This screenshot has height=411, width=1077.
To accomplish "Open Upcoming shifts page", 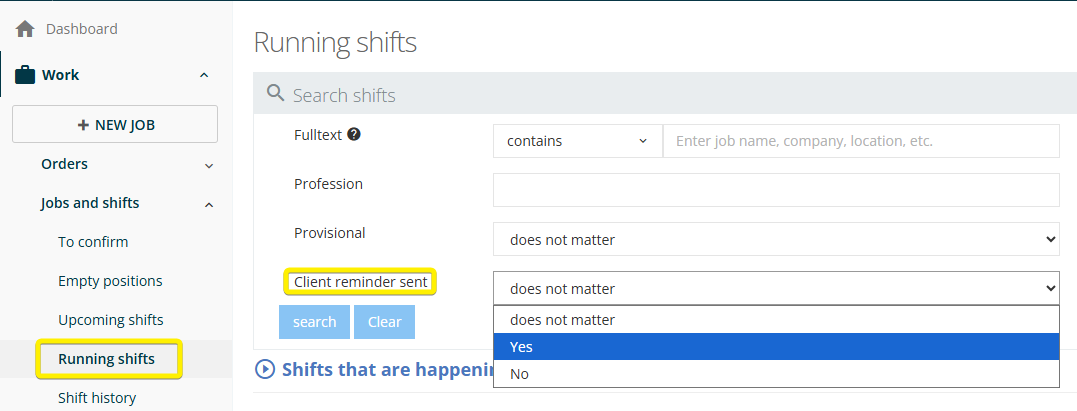I will [x=110, y=320].
